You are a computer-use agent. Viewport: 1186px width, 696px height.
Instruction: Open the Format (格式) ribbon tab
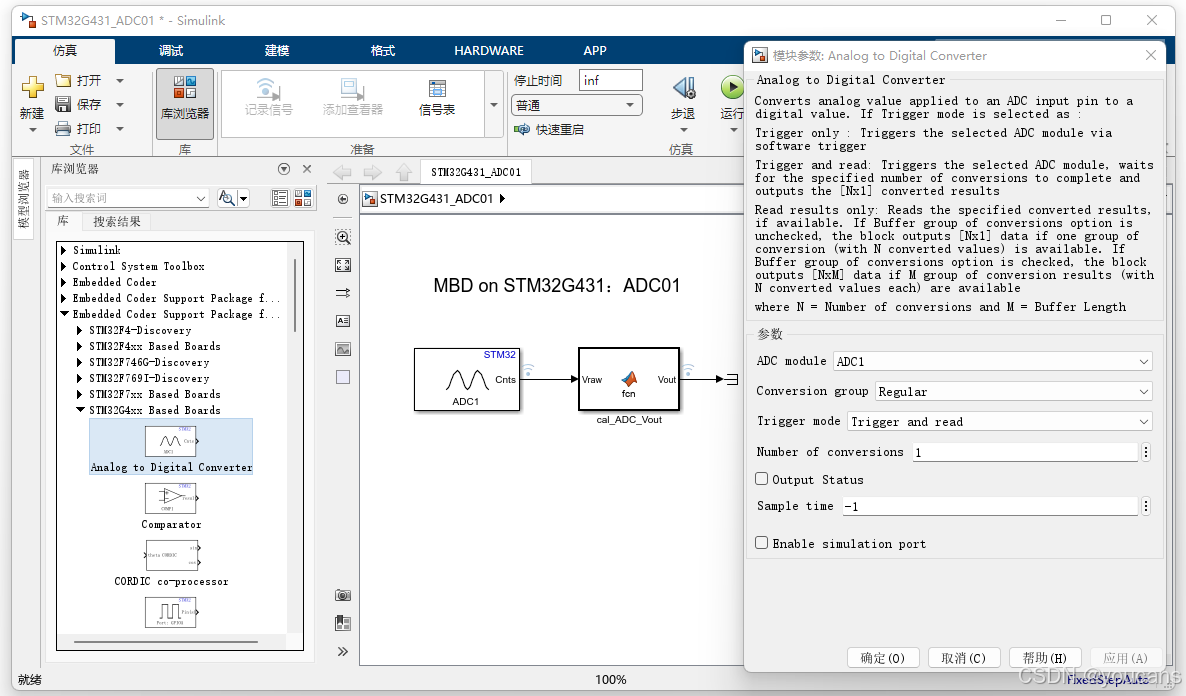click(383, 51)
